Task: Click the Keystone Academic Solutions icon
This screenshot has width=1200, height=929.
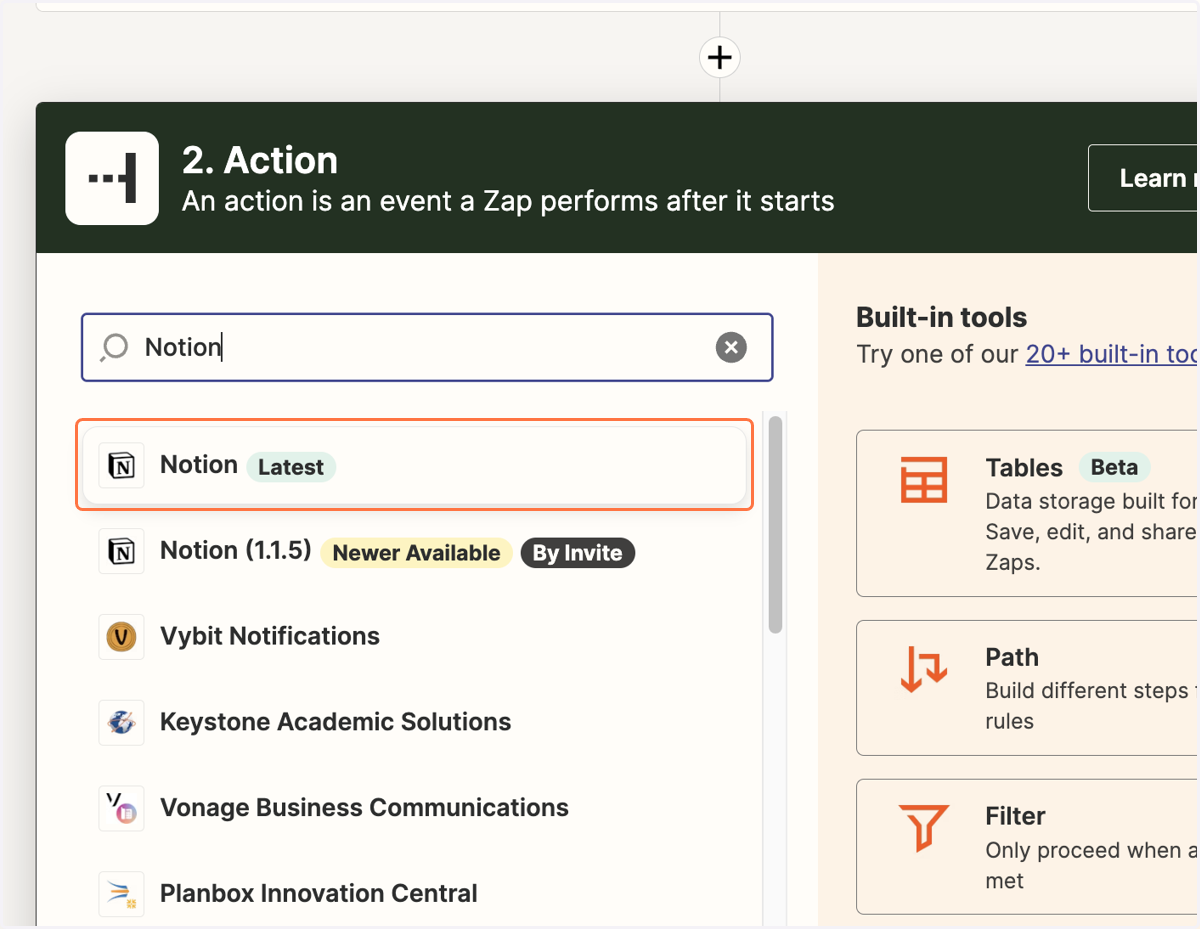Action: (x=121, y=722)
